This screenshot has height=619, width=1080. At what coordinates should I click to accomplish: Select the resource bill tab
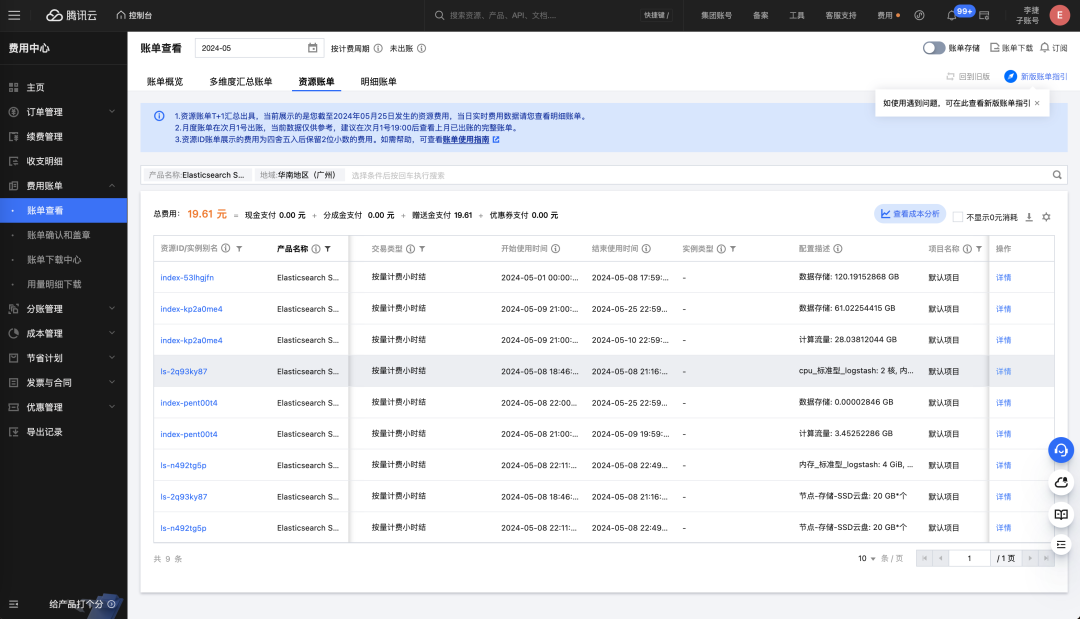[316, 81]
